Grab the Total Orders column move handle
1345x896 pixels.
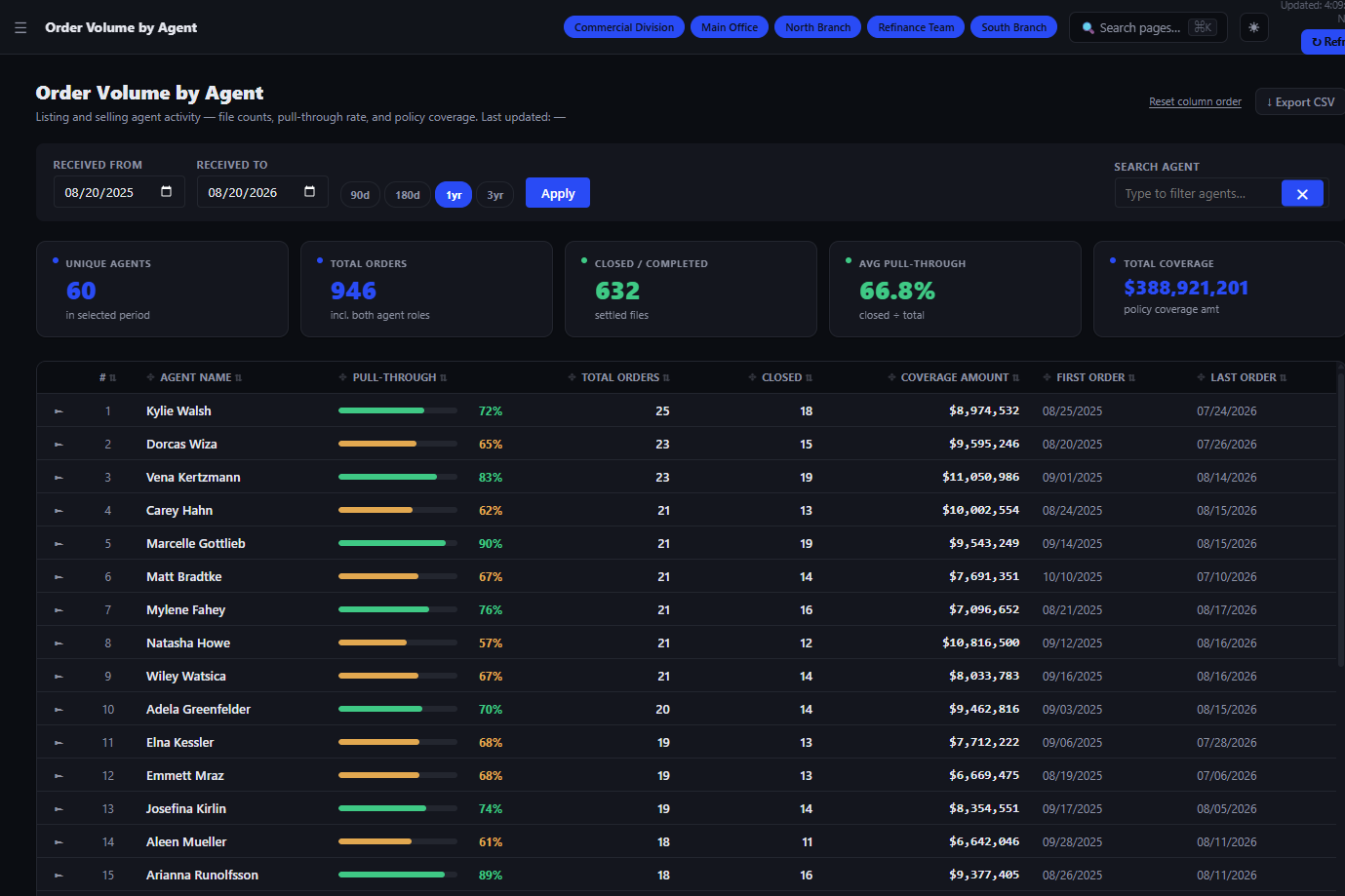pos(572,378)
